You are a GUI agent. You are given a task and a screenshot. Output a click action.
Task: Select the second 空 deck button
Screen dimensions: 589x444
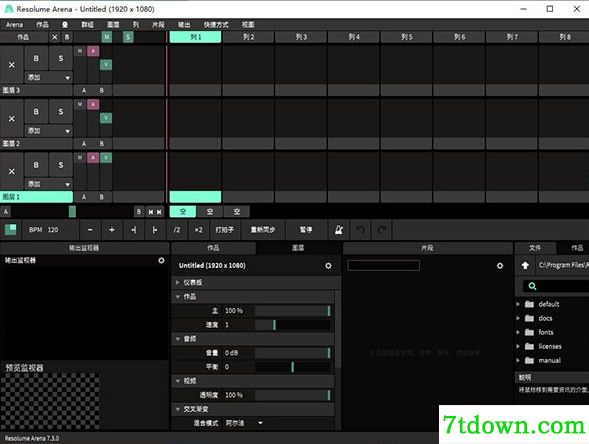(210, 212)
